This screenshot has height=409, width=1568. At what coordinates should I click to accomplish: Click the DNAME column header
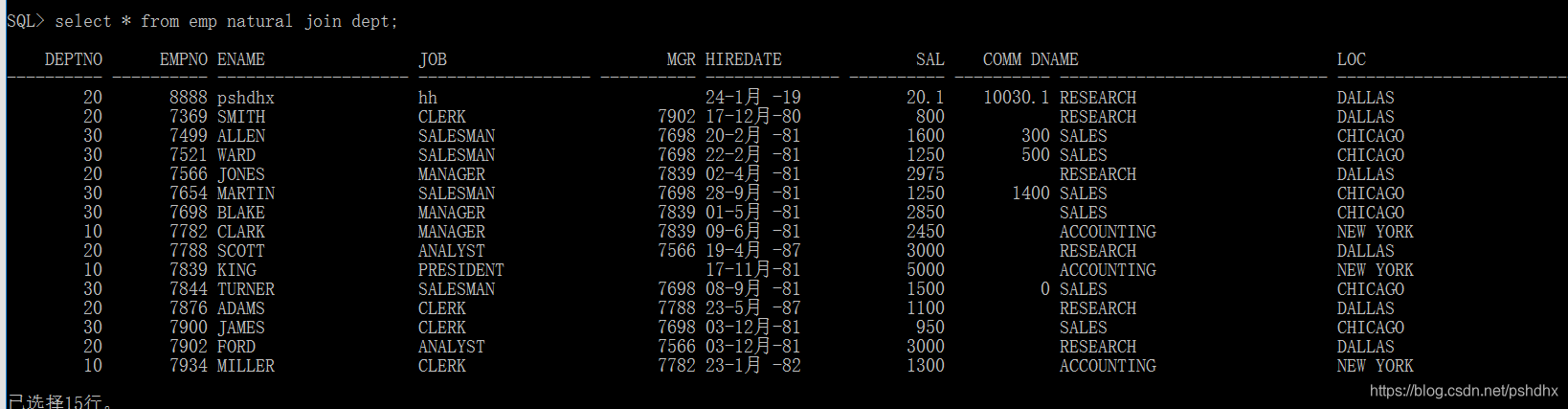point(1055,59)
